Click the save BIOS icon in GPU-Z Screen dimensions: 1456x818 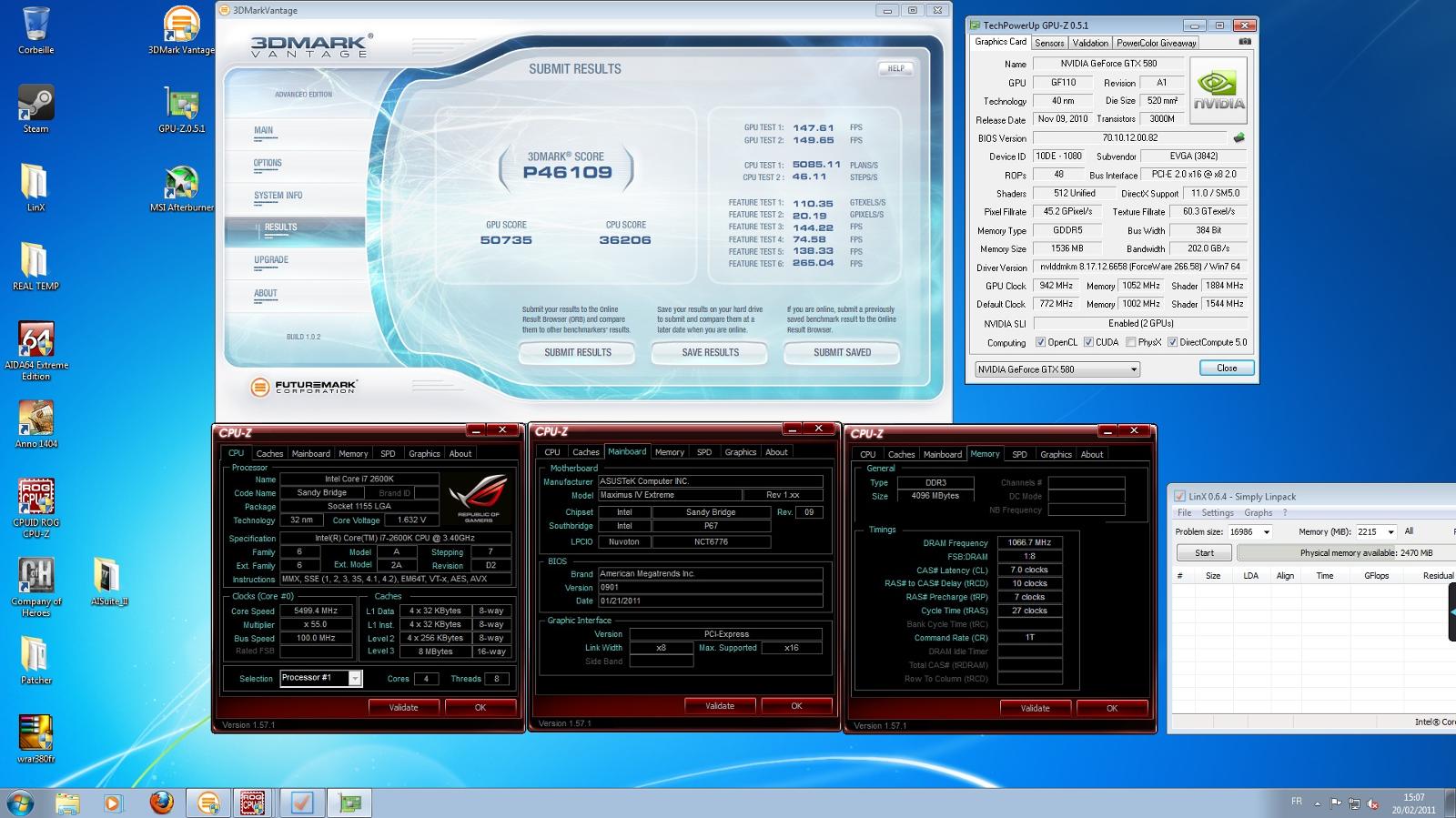point(1239,138)
